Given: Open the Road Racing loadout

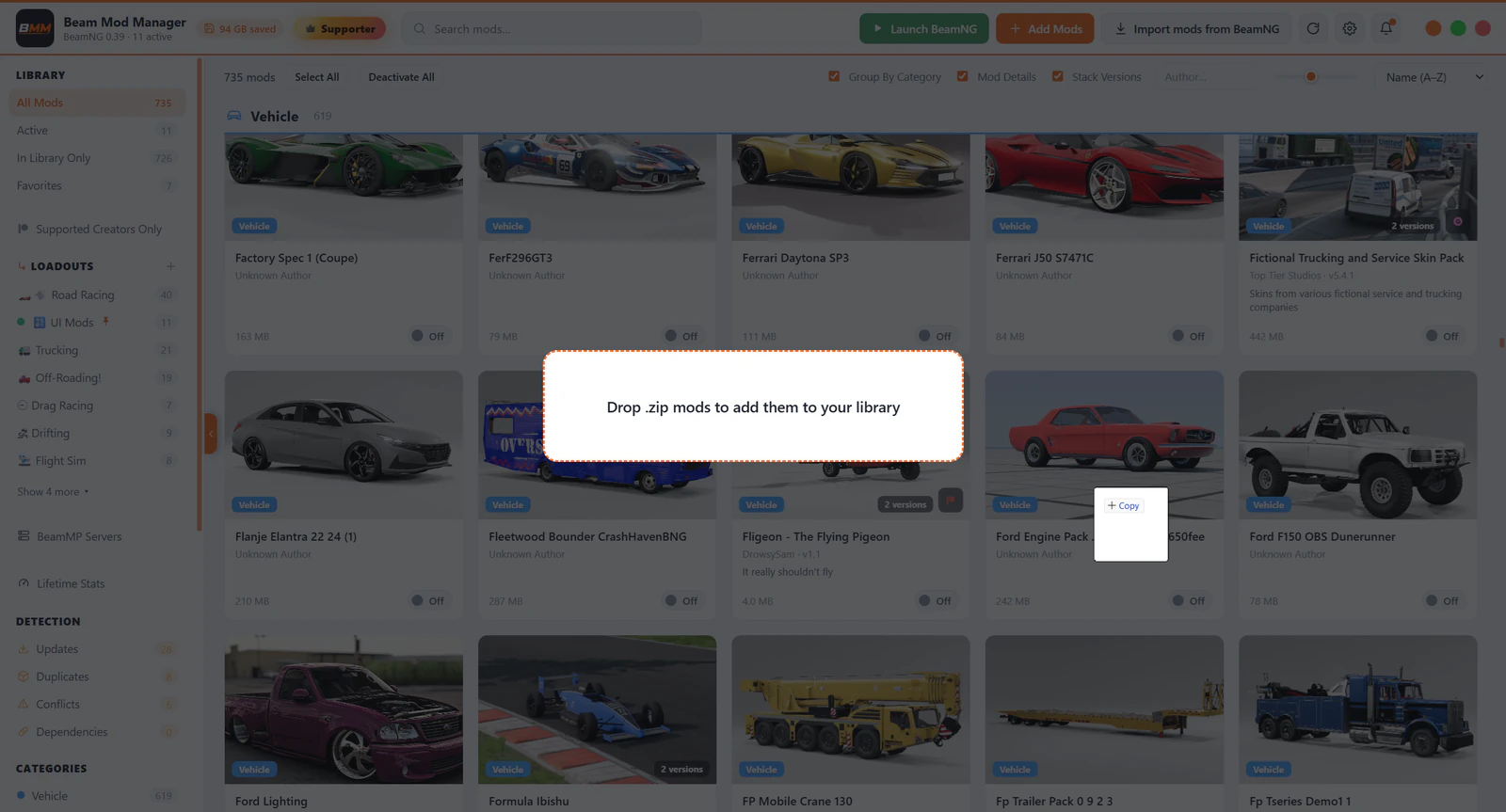Looking at the screenshot, I should pos(97,295).
